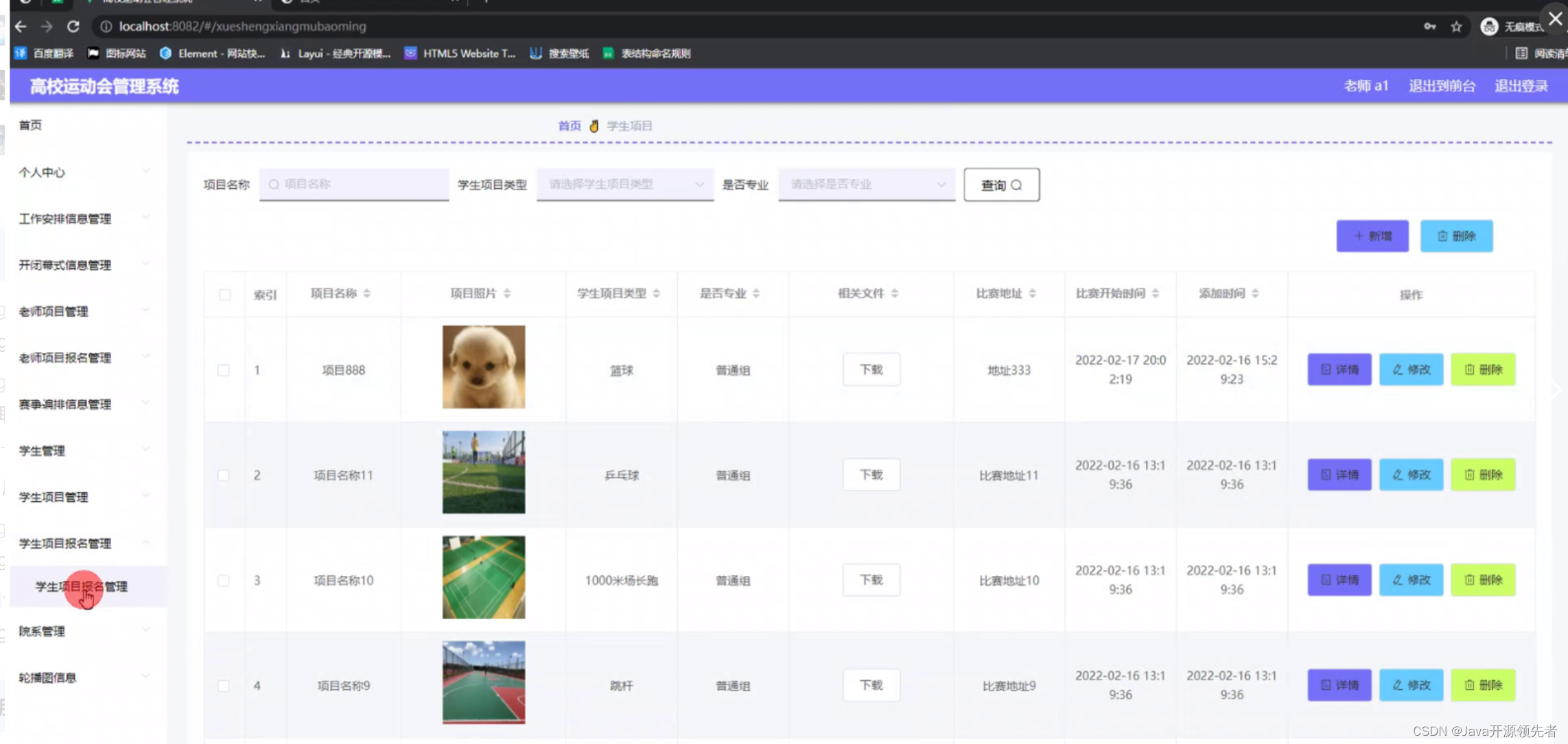Click the browser refresh icon

point(73,26)
